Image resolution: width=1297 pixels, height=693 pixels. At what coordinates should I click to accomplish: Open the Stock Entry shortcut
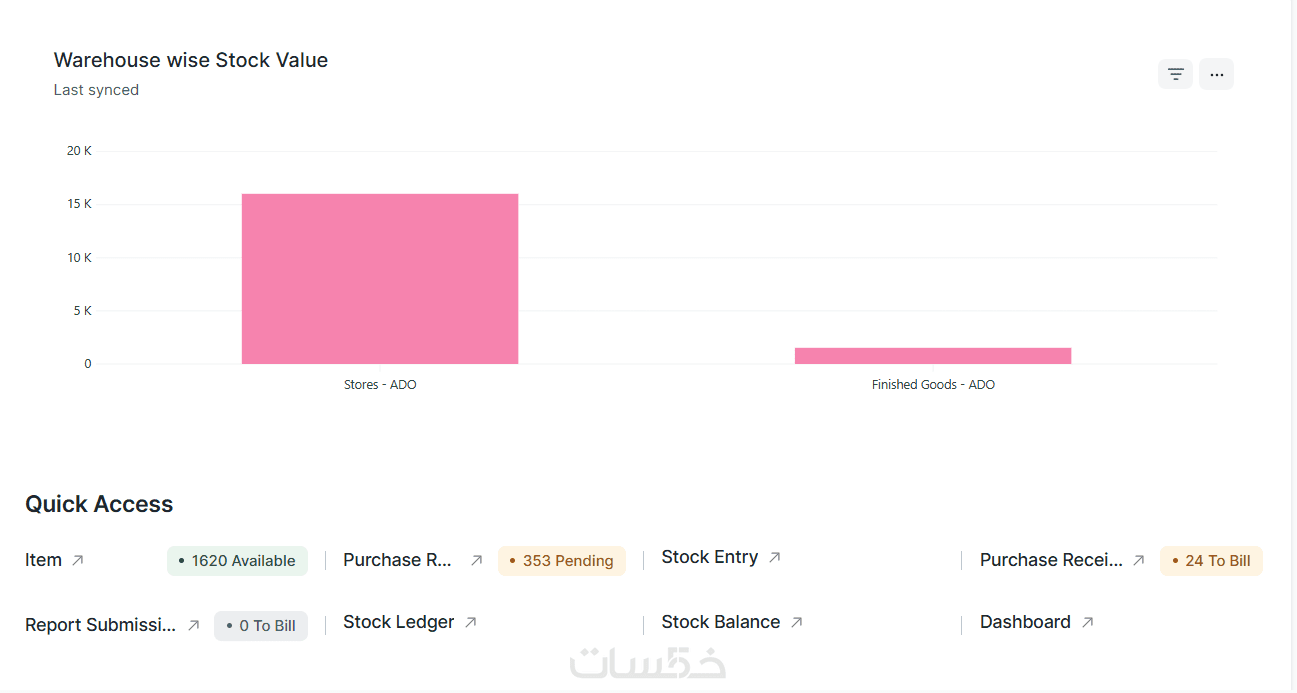click(709, 558)
